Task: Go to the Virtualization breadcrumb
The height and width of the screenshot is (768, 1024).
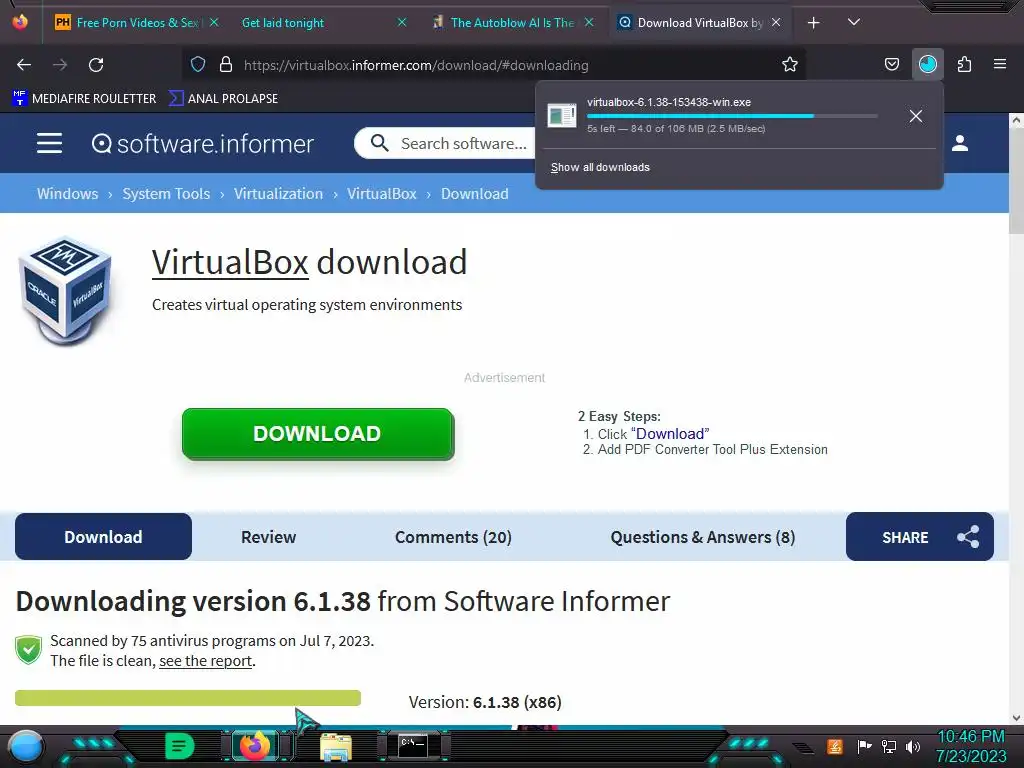Action: pos(278,193)
